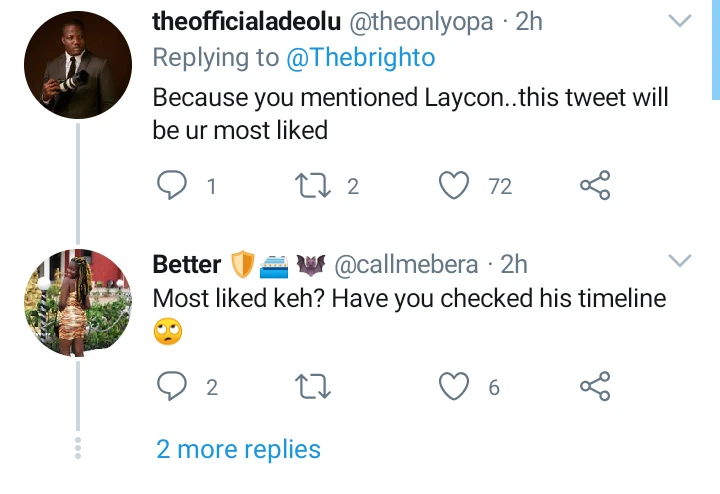Open the @Thebrighto profile link
The width and height of the screenshot is (720, 494).
(x=361, y=58)
